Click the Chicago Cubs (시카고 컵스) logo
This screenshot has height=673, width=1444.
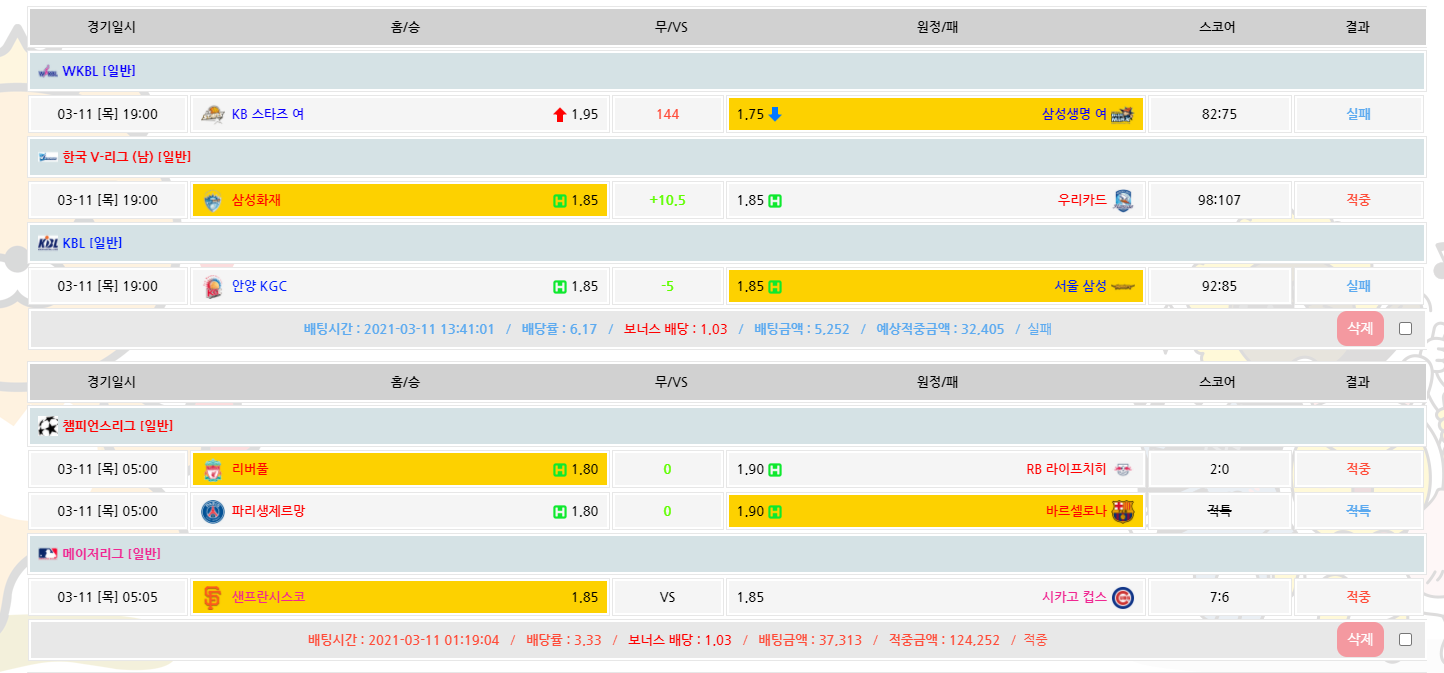[x=1123, y=598]
